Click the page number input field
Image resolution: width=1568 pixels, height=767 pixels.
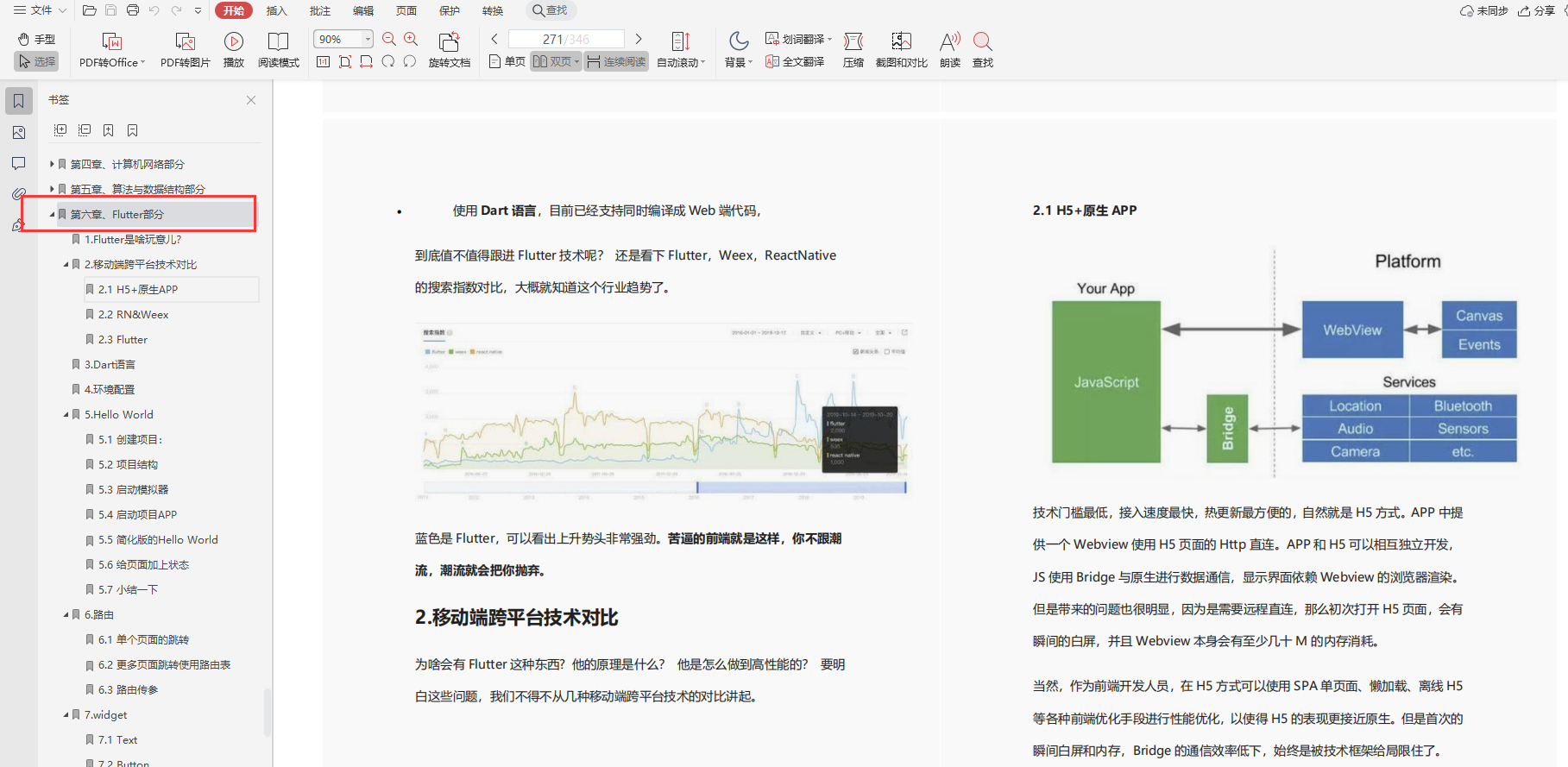tap(565, 39)
